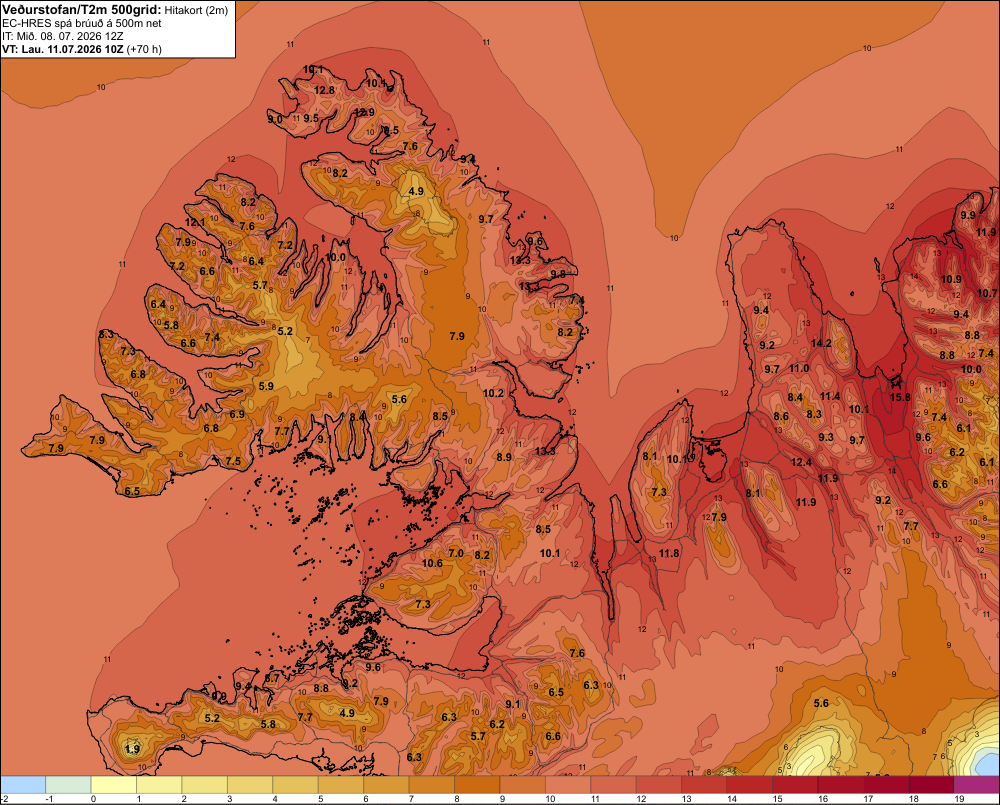Viewport: 1000px width, 805px height.
Task: Click the pale green legend swatch between -1 and 0
Action: pyautogui.click(x=68, y=784)
